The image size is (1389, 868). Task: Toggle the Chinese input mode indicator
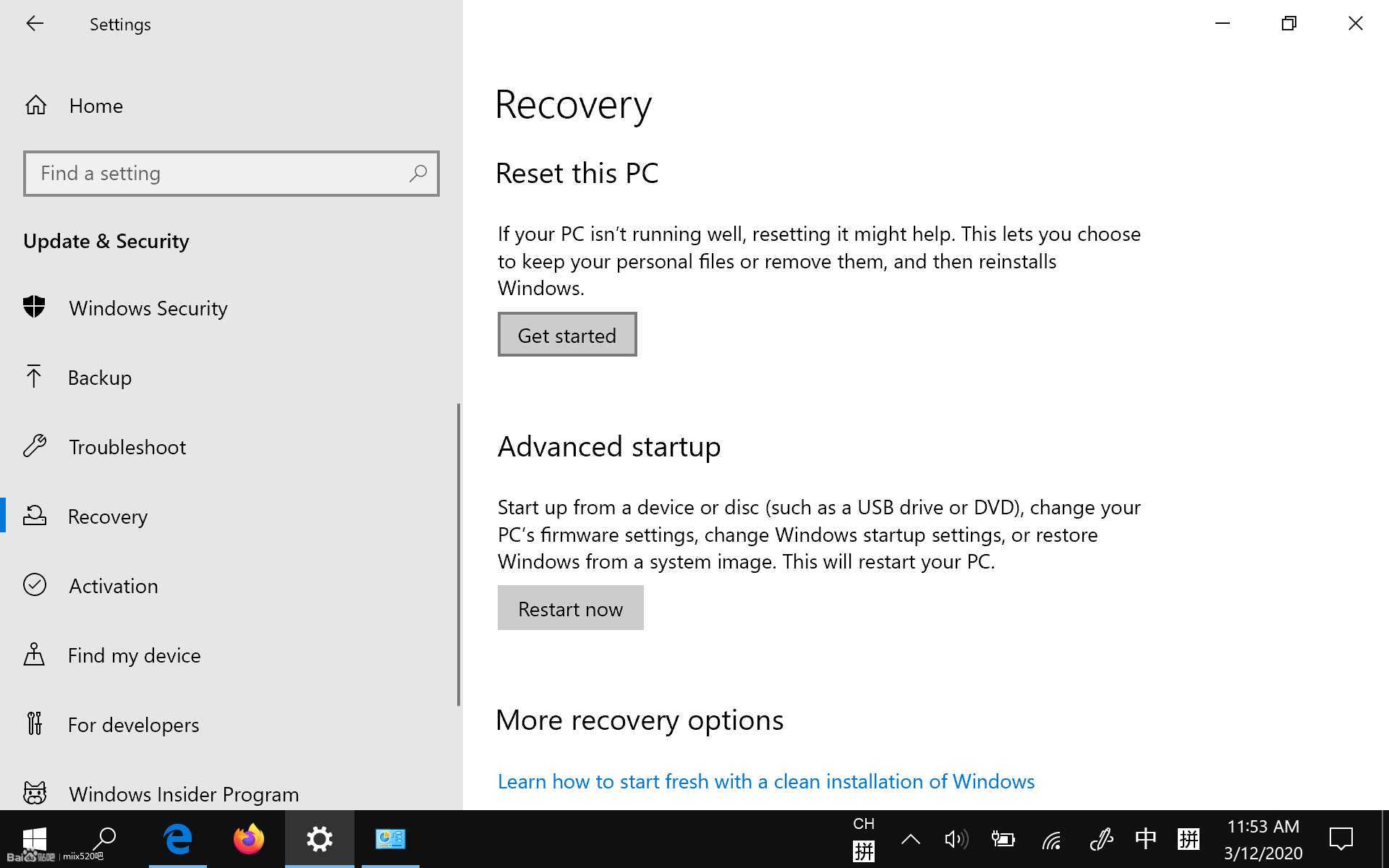[1145, 839]
